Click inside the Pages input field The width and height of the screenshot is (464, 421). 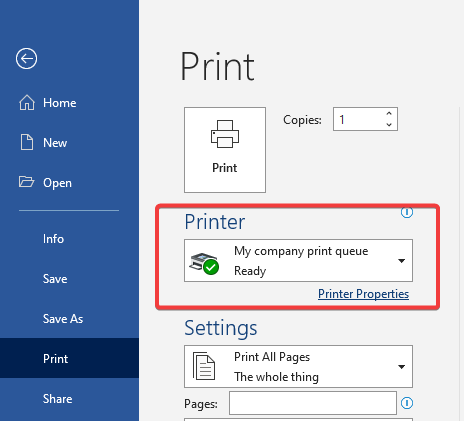coord(313,403)
